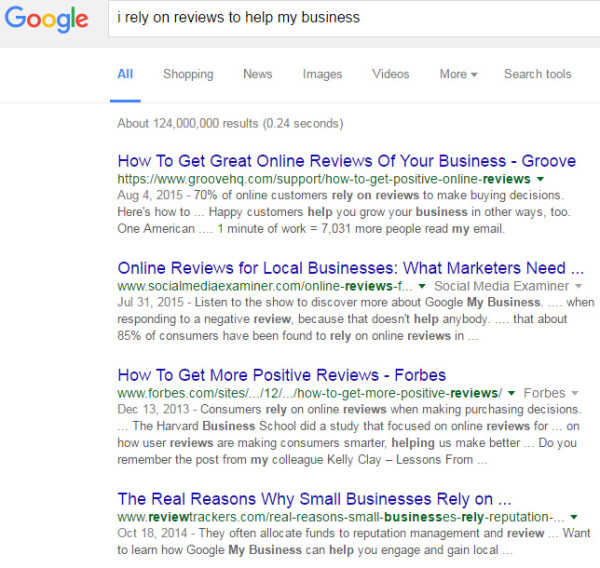The image size is (600, 568).
Task: Click the 'Dec 13, 2013' snippet date
Action: point(153,410)
